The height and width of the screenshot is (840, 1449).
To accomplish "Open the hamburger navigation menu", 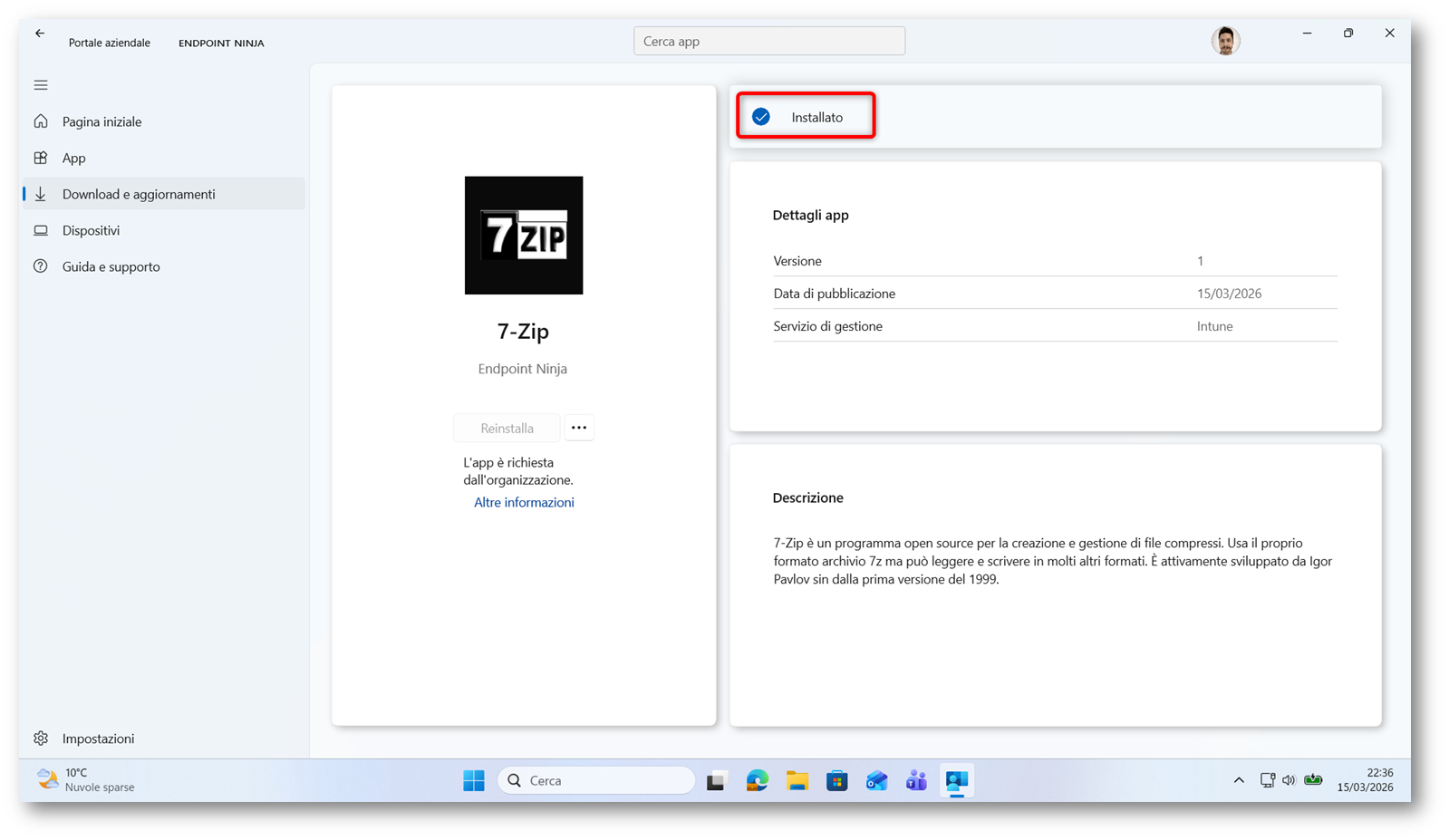I will (x=41, y=85).
